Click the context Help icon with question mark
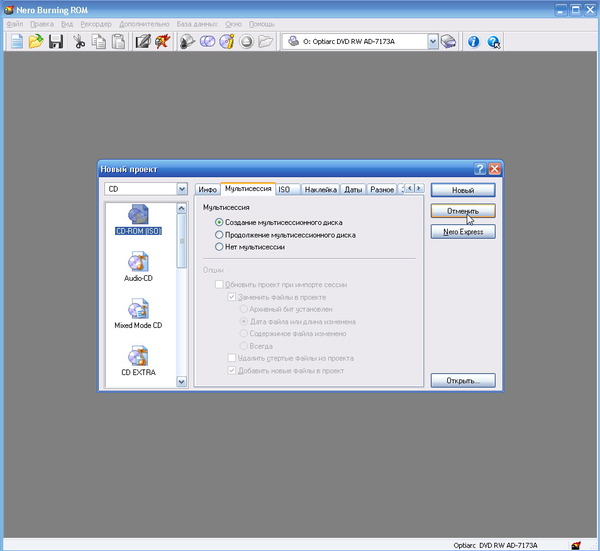The width and height of the screenshot is (600, 551). (494, 41)
